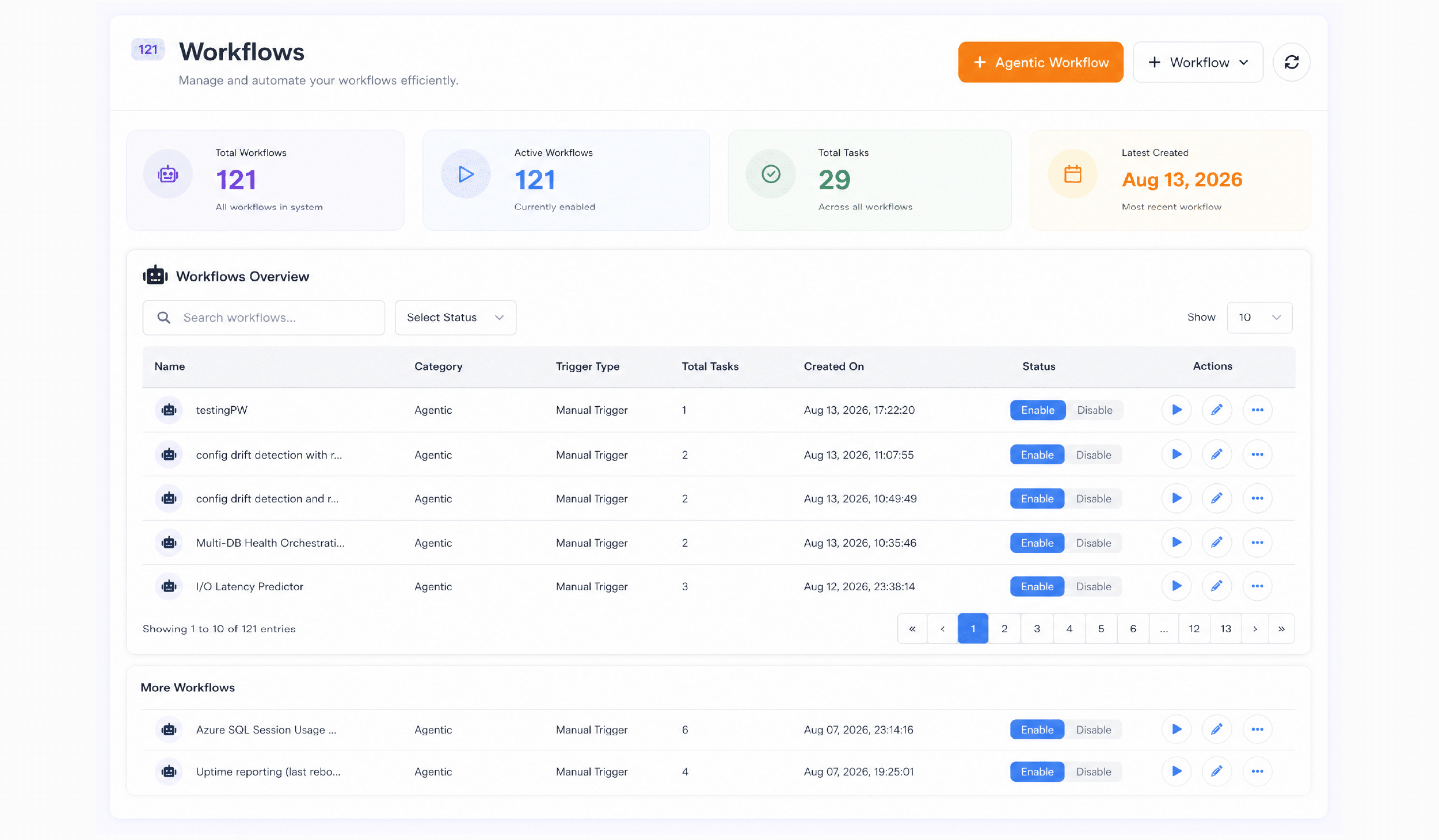Create a new Agentic Workflow
Viewport: 1439px width, 840px height.
(x=1041, y=62)
